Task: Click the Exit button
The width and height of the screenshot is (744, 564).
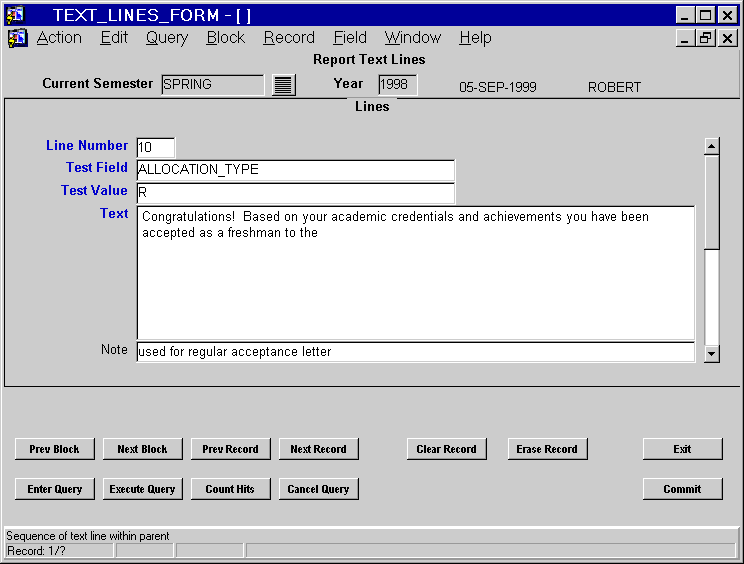Action: click(682, 449)
